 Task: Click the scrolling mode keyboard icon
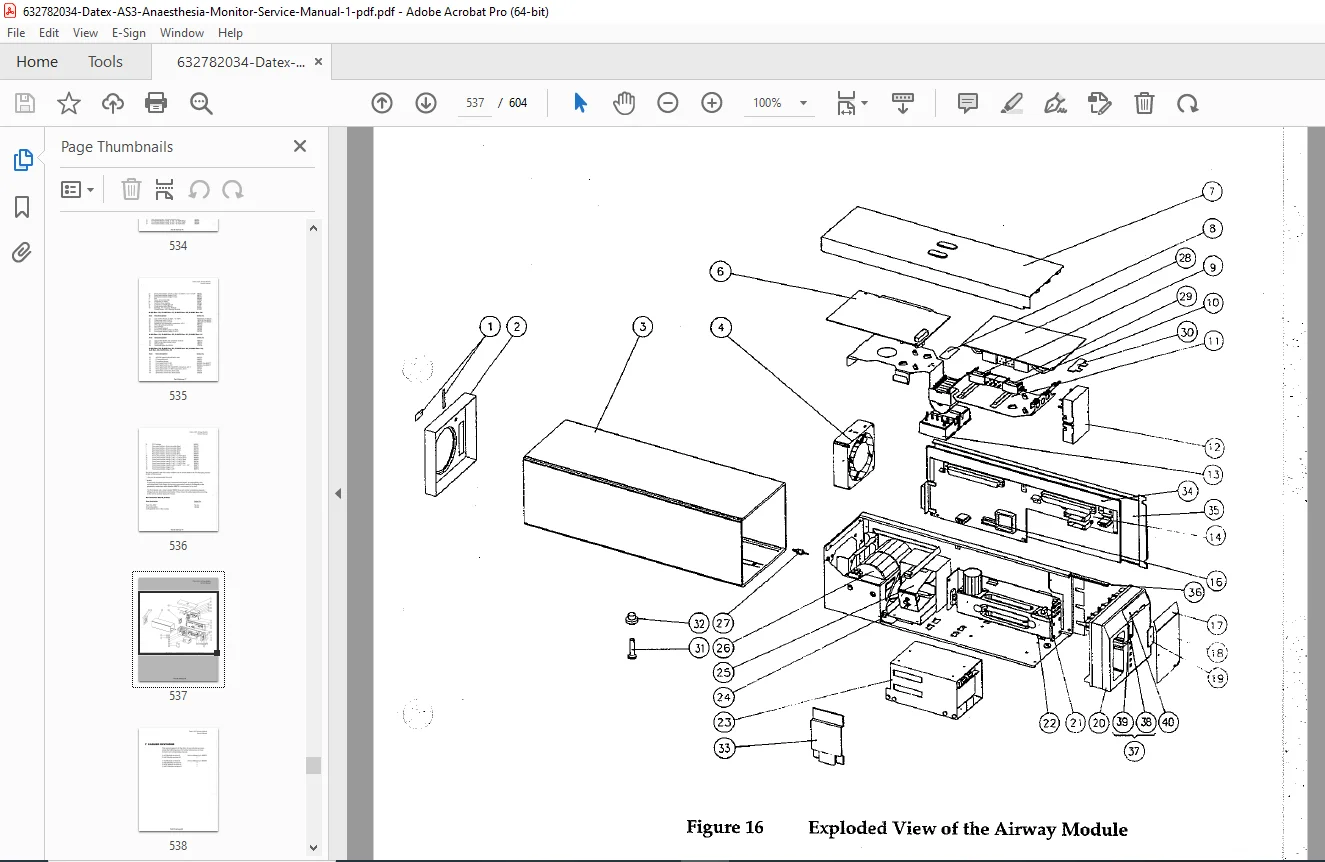pos(903,103)
